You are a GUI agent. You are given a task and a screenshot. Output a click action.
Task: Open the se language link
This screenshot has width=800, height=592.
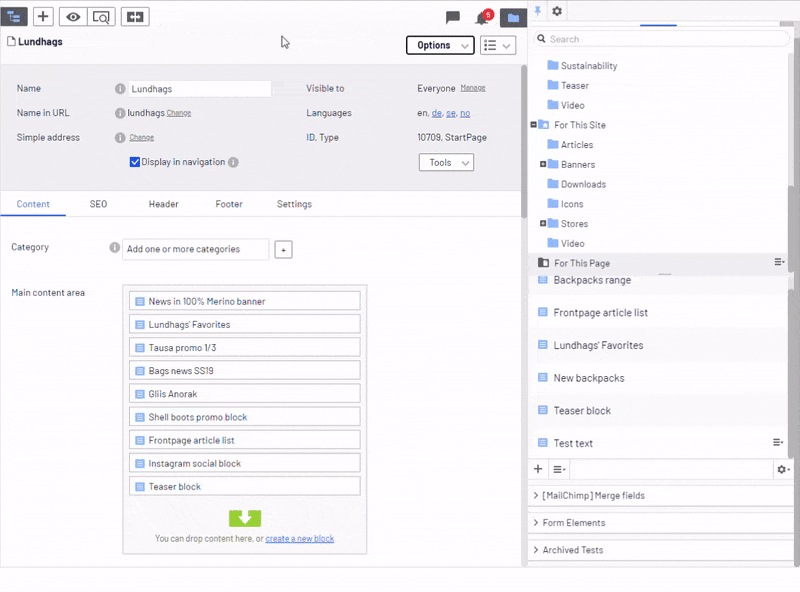(451, 113)
